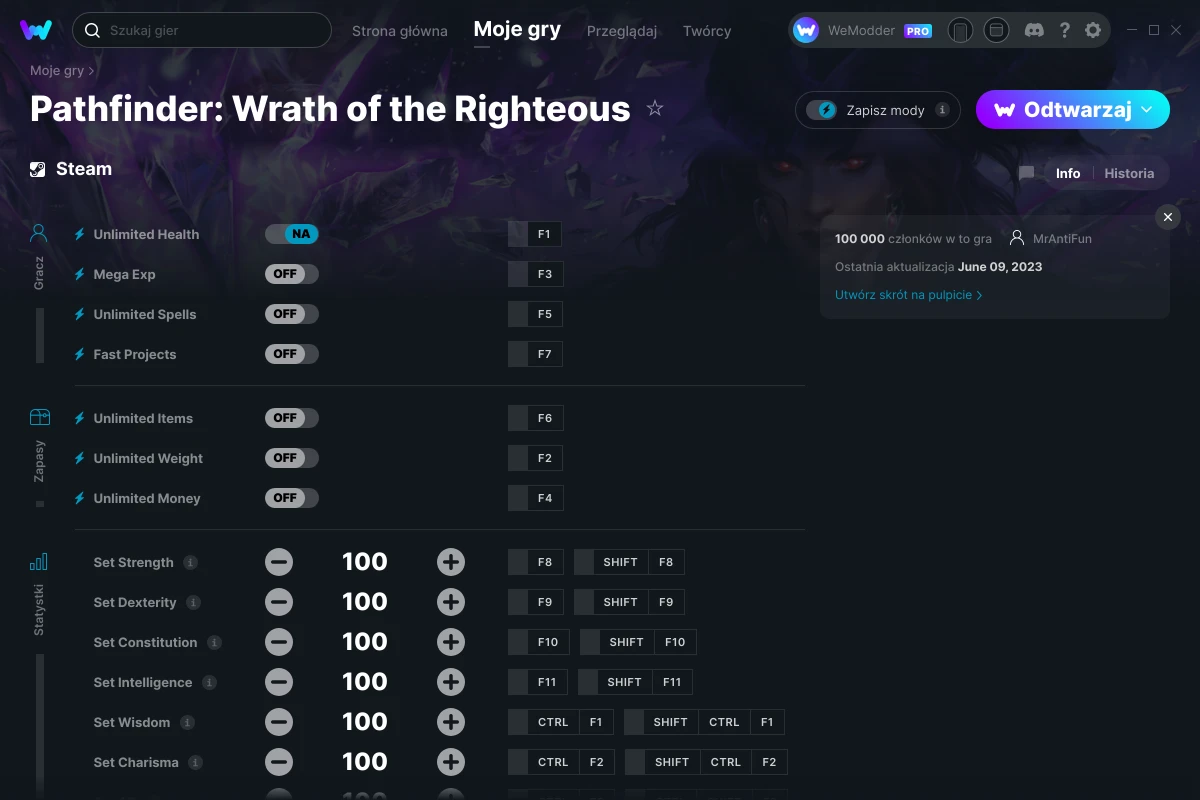Screen dimensions: 1200x800
Task: Show info icon next to Set Strength
Action: pos(191,562)
